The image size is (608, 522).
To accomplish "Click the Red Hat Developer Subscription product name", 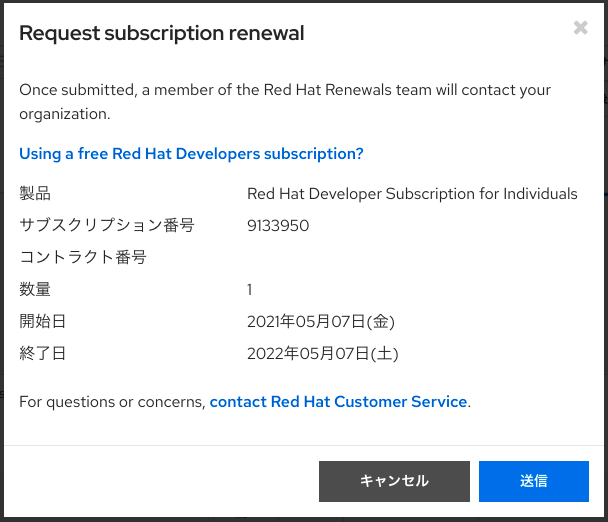I will point(412,194).
